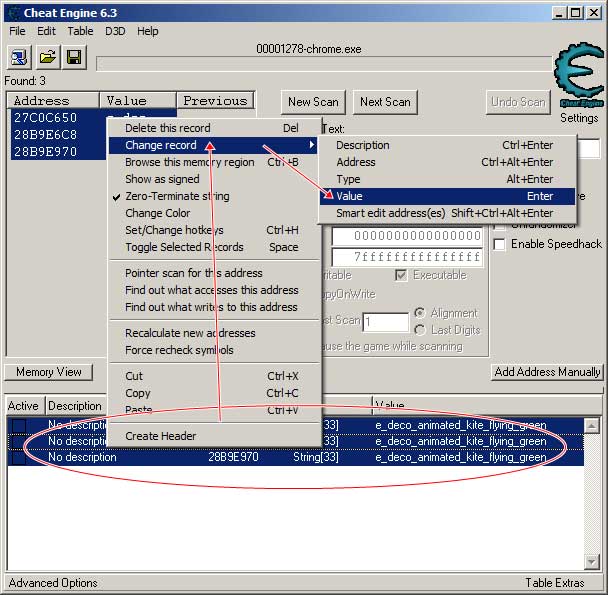The height and width of the screenshot is (595, 608).
Task: Select Description in Change record submenu
Action: pos(447,145)
